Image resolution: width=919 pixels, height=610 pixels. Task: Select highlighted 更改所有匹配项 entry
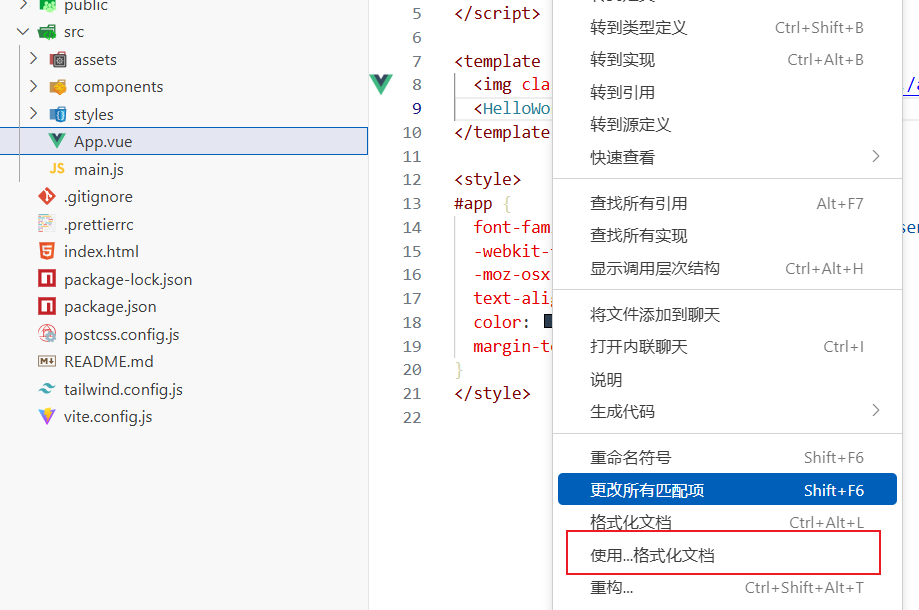click(727, 489)
